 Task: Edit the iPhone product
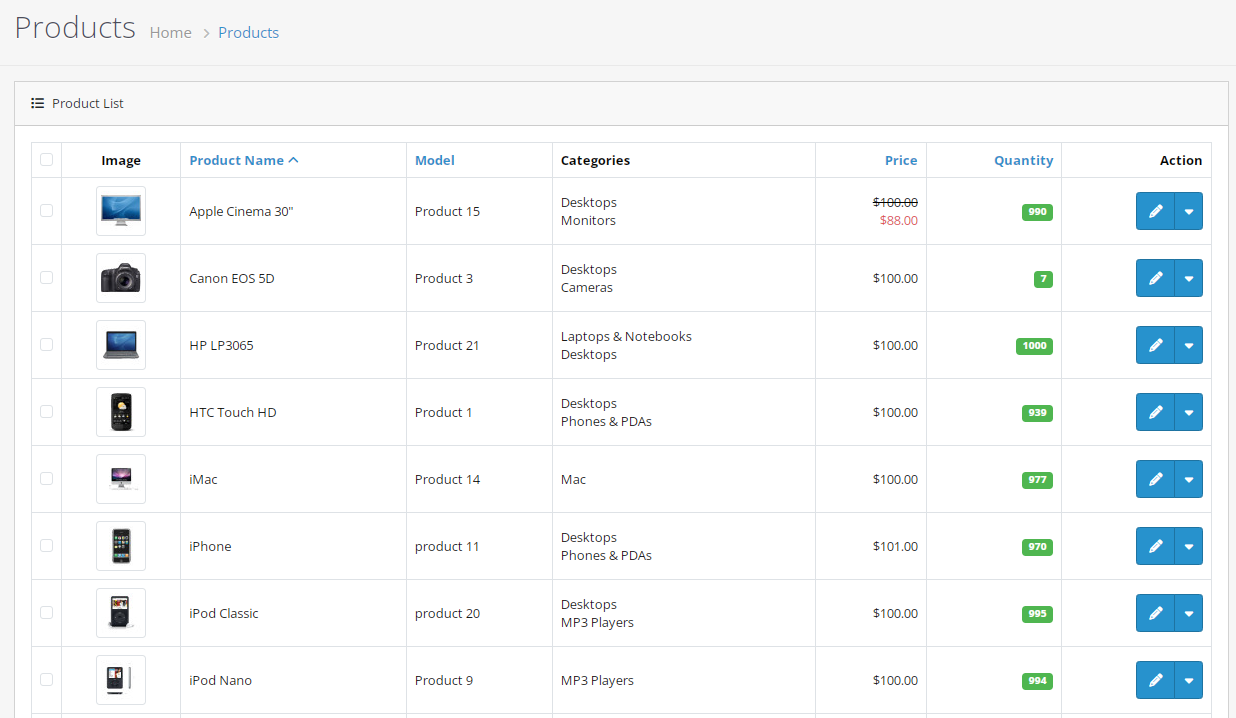point(1155,546)
